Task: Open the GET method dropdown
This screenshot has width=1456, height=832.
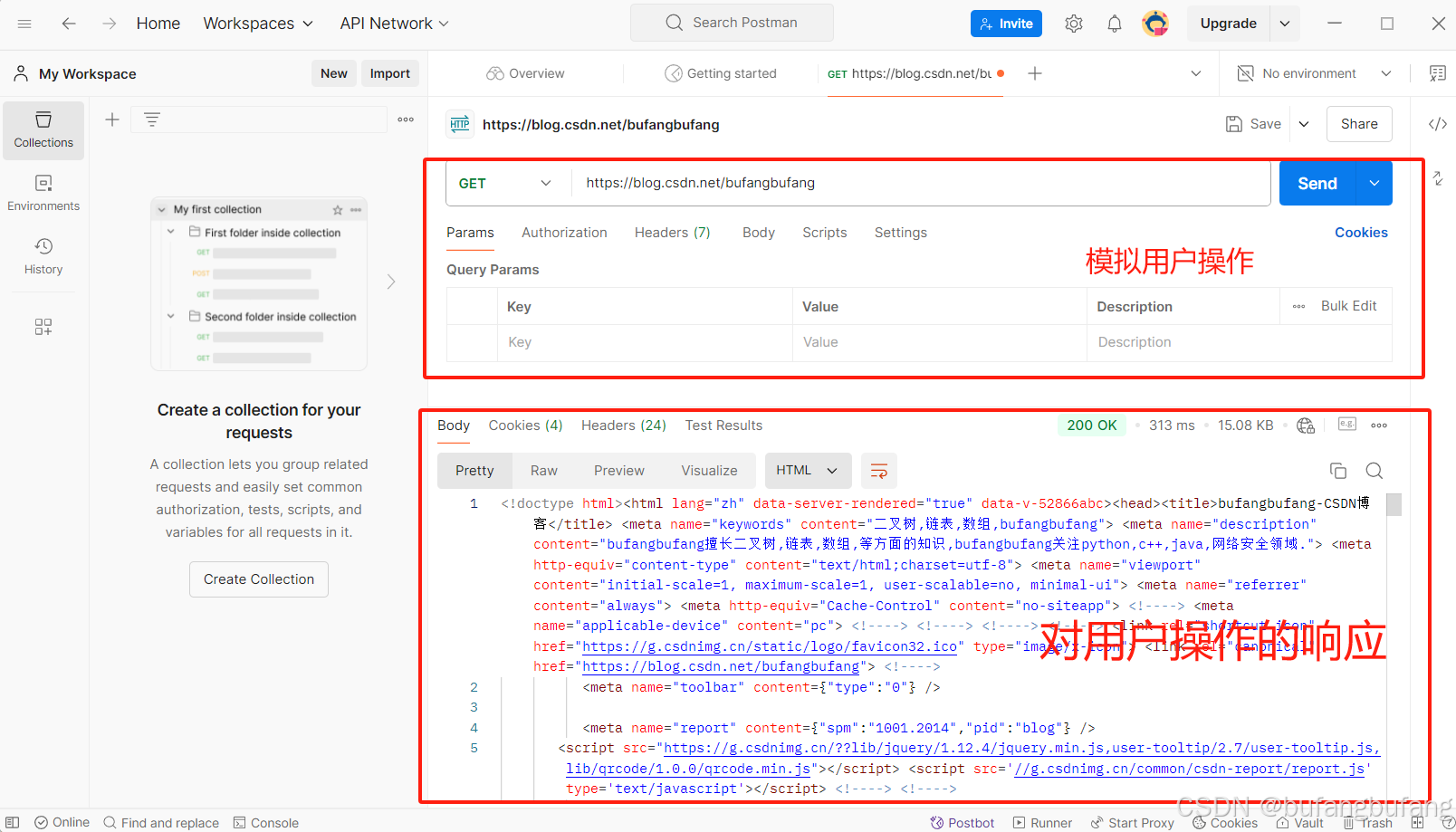Action: pos(505,183)
